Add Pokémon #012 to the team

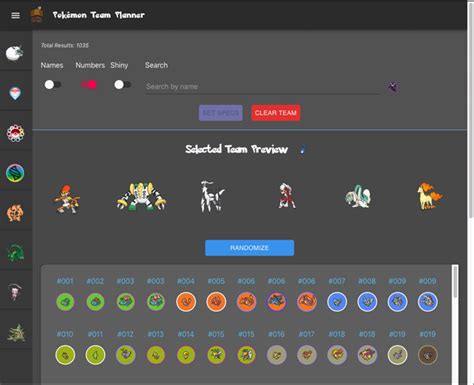[x=126, y=355]
